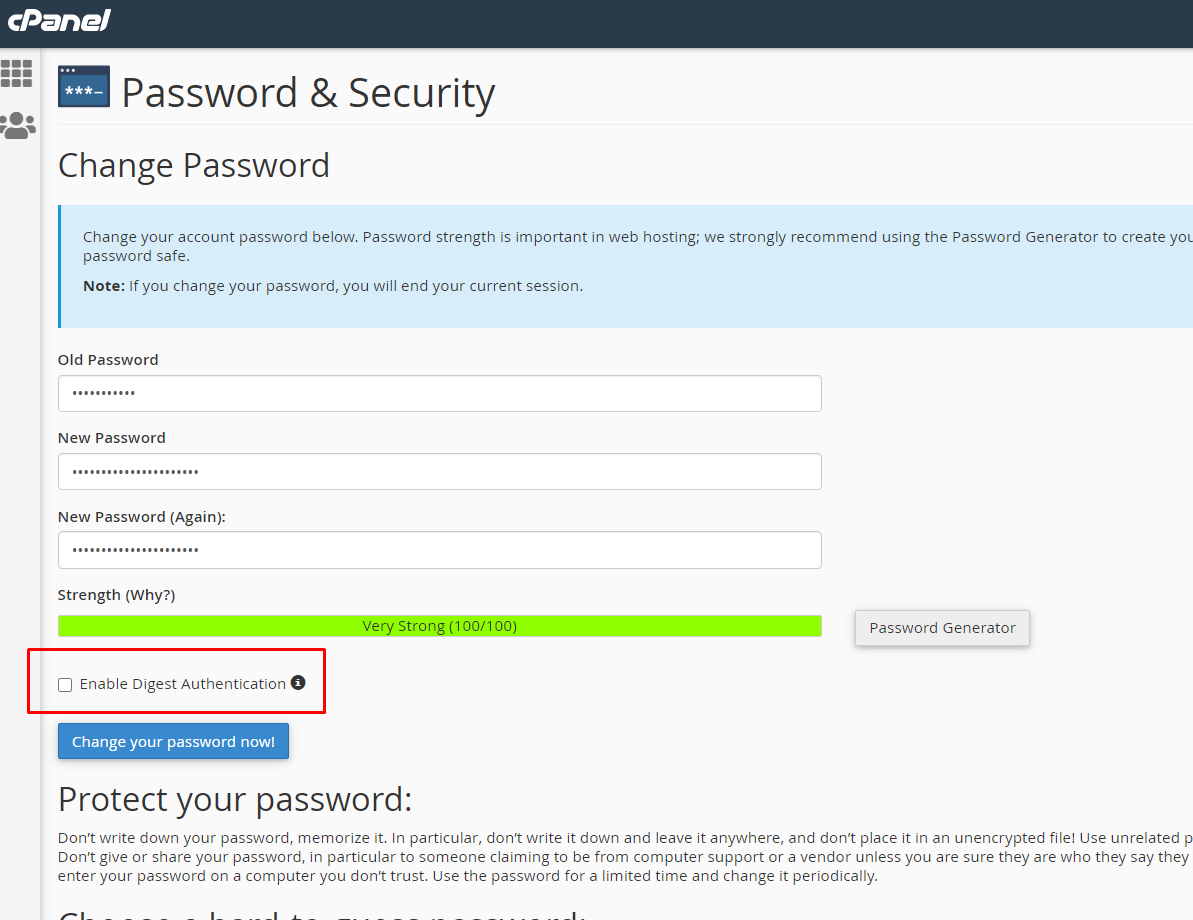Click the Password & Security page icon

(x=84, y=87)
